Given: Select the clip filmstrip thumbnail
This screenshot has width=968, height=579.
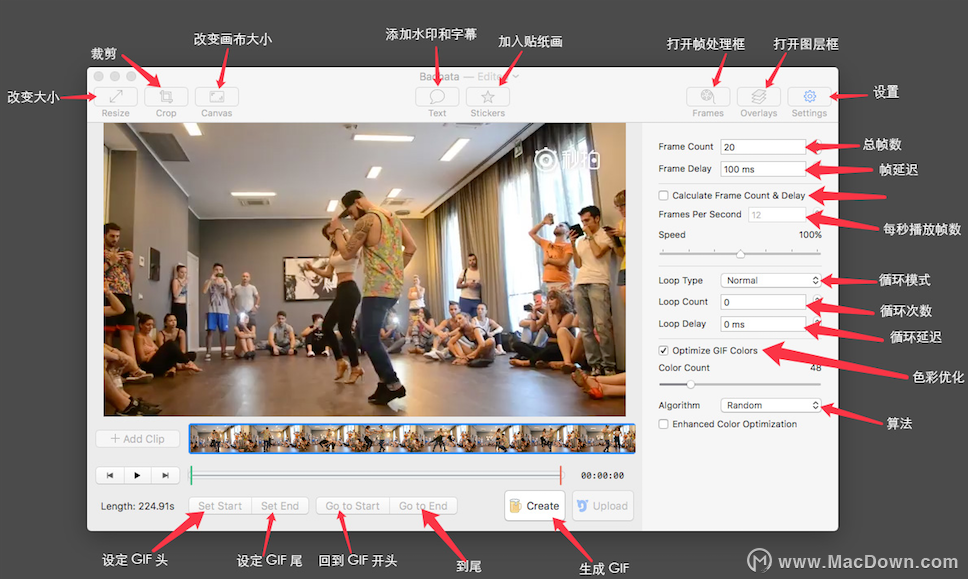Looking at the screenshot, I should pyautogui.click(x=412, y=439).
